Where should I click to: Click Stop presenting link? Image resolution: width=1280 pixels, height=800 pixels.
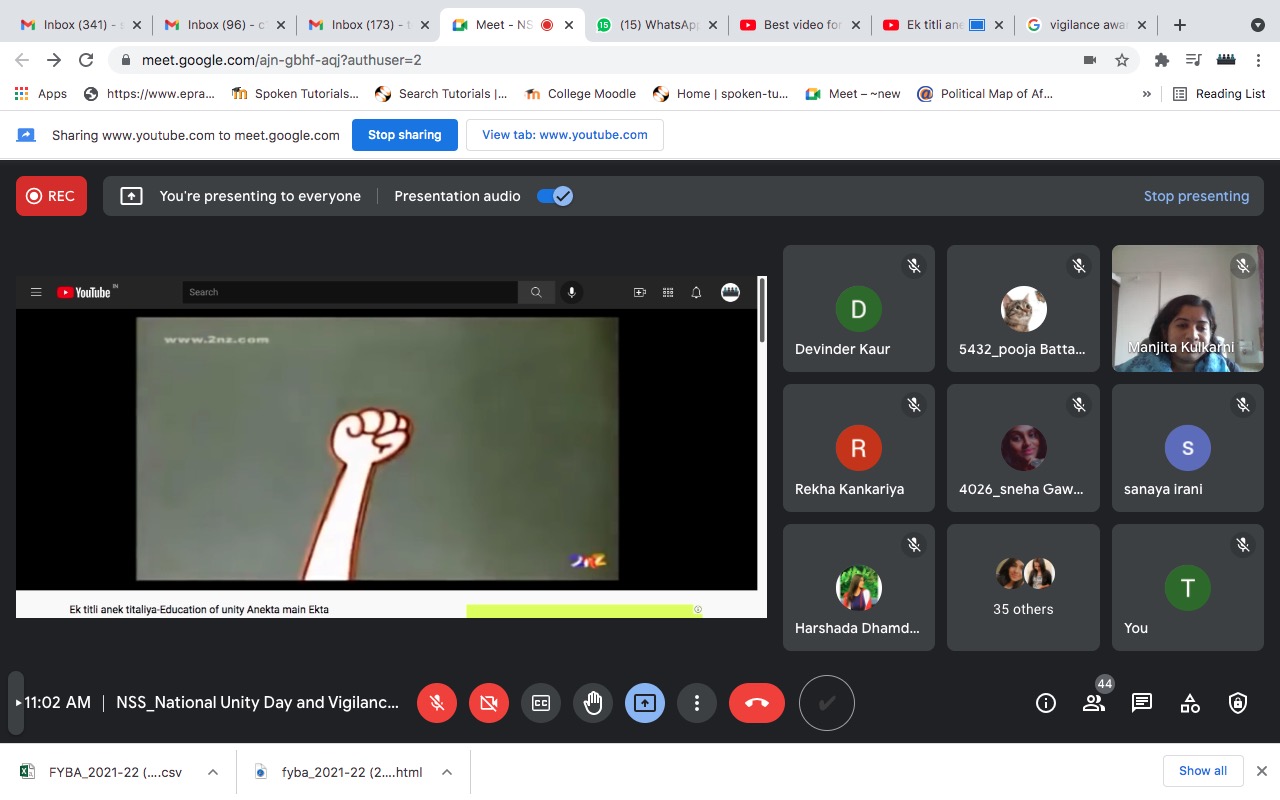point(1196,196)
